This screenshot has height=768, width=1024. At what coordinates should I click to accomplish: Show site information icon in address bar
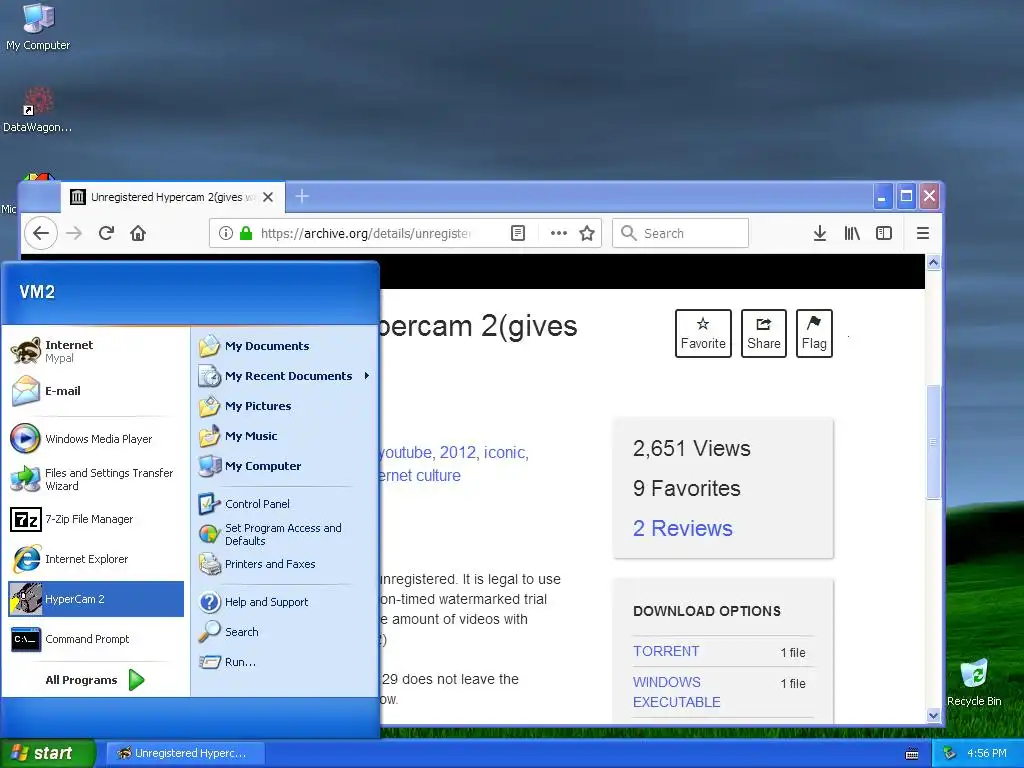click(226, 233)
